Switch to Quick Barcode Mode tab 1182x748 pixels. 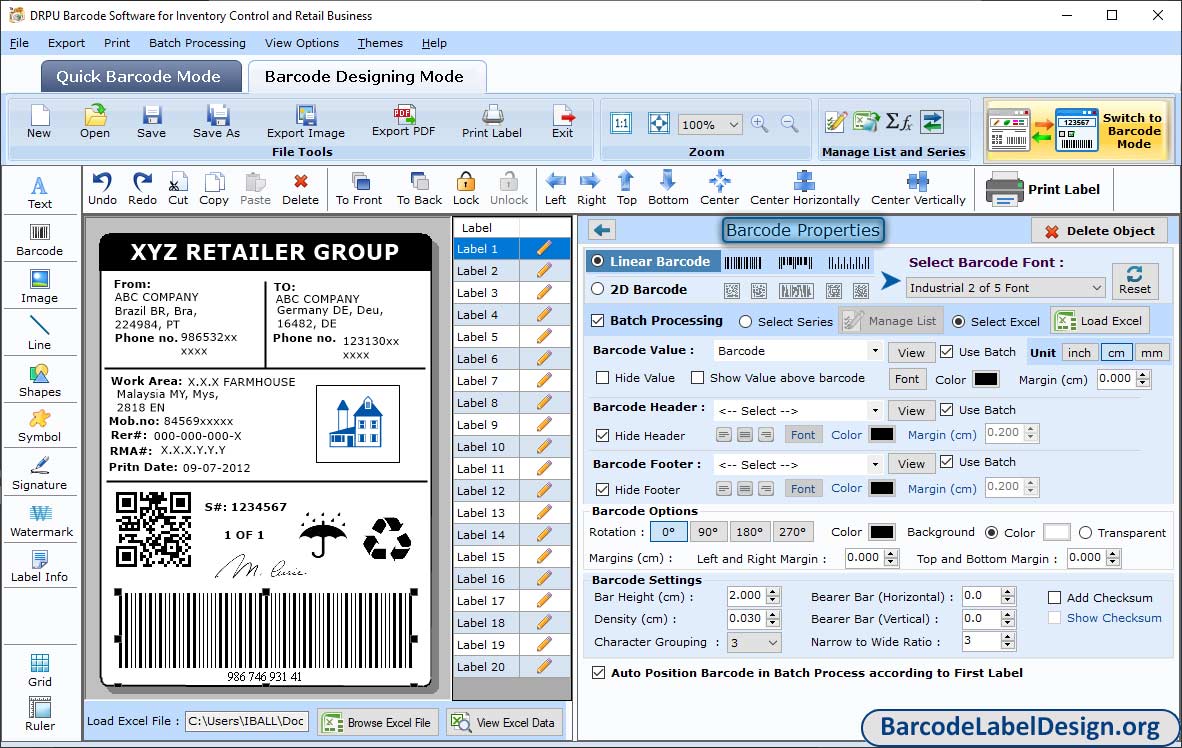(x=139, y=76)
